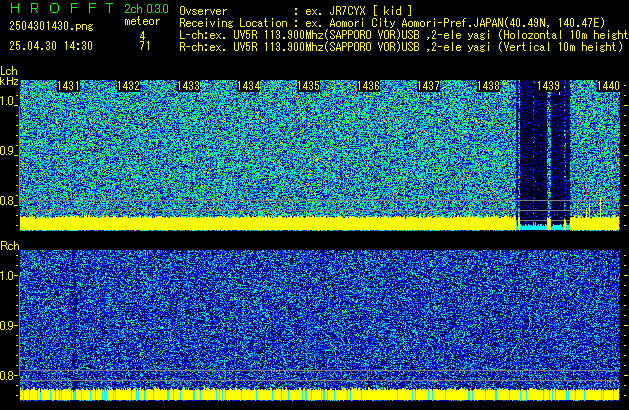Click the 1432 time marker
This screenshot has height=410, width=629.
[x=128, y=86]
